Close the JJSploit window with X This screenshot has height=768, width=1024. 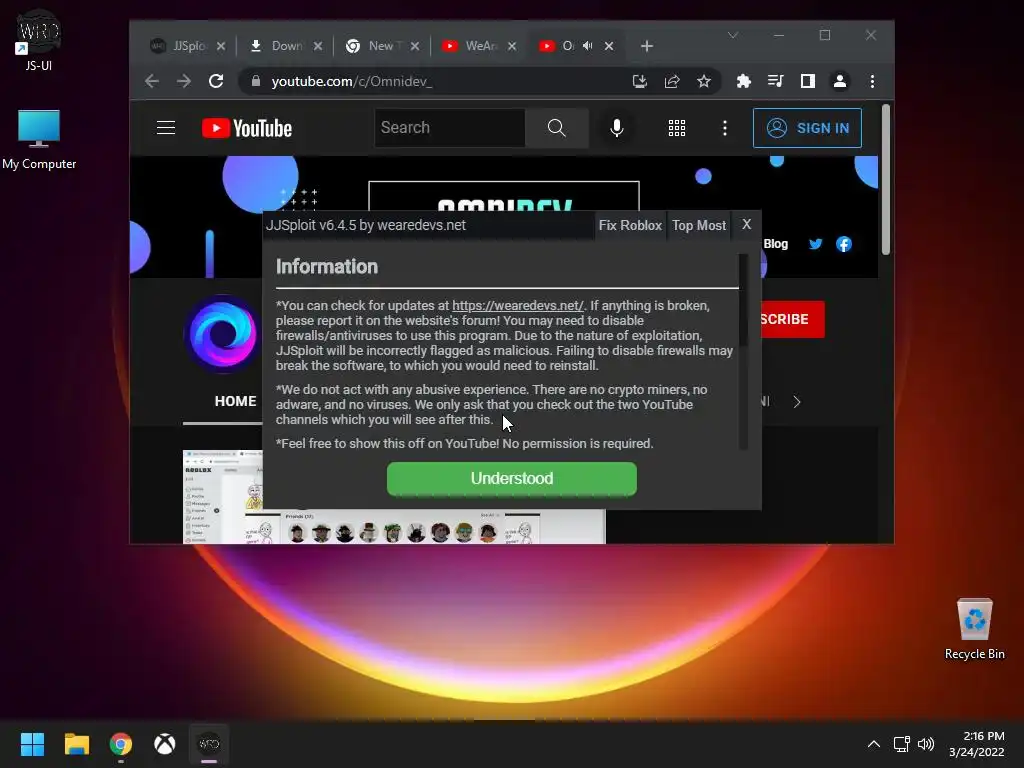pyautogui.click(x=746, y=225)
